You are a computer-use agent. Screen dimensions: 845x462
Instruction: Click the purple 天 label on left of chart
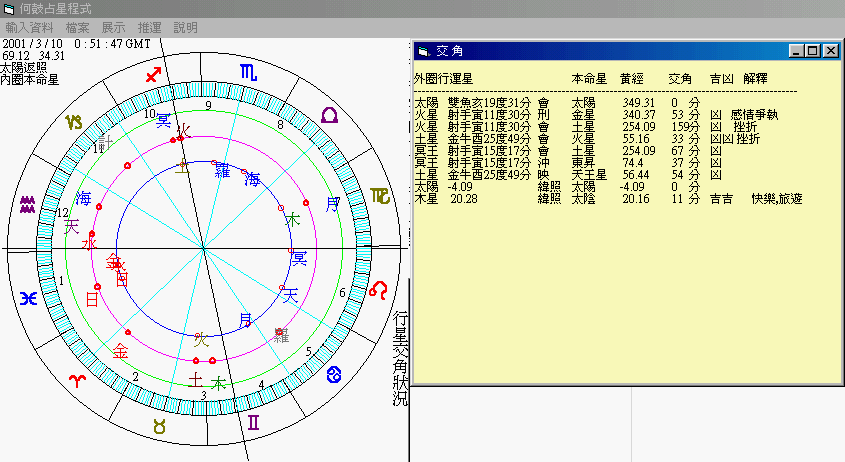pyautogui.click(x=71, y=226)
